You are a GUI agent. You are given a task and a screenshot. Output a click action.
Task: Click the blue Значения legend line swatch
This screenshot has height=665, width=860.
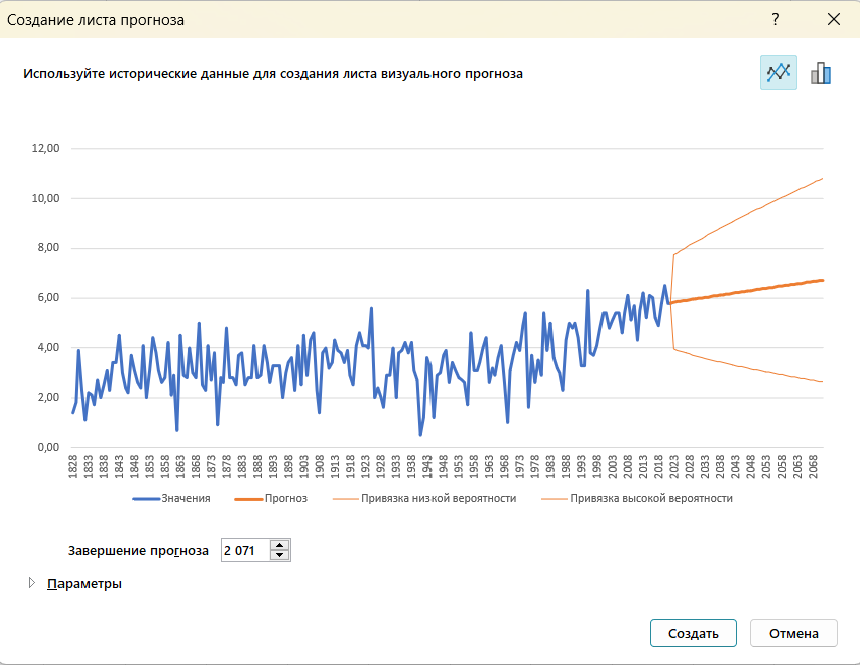(146, 499)
